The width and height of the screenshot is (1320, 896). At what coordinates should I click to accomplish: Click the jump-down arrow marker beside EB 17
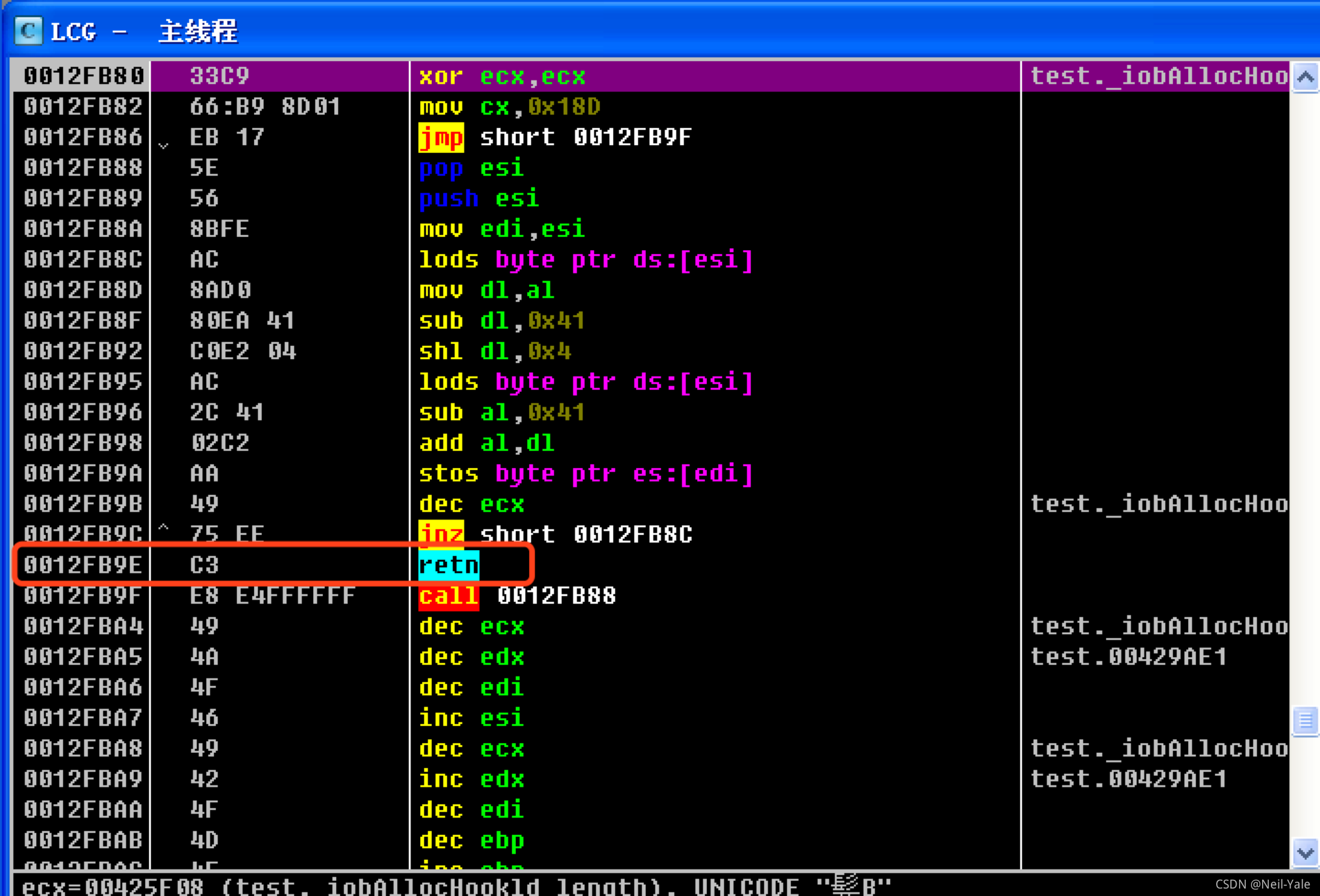pyautogui.click(x=164, y=146)
